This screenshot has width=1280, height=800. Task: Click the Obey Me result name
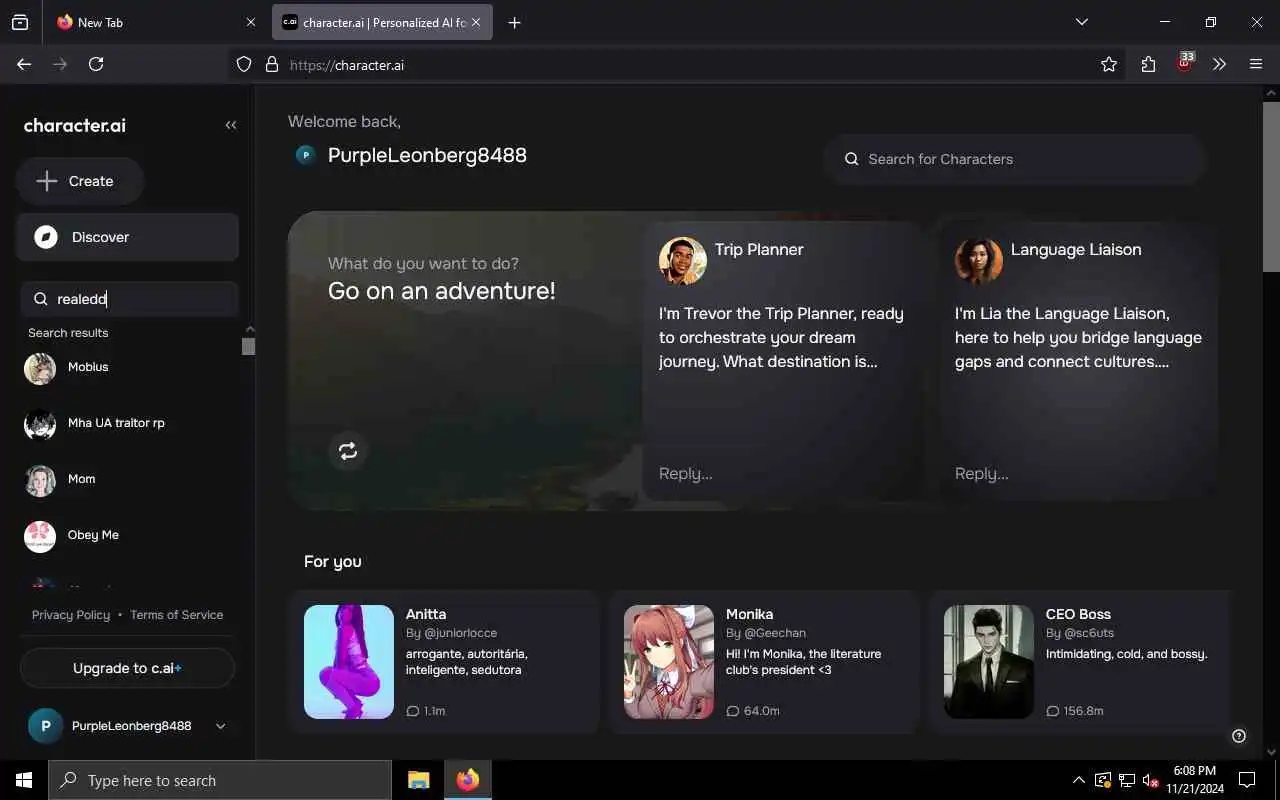tap(93, 535)
